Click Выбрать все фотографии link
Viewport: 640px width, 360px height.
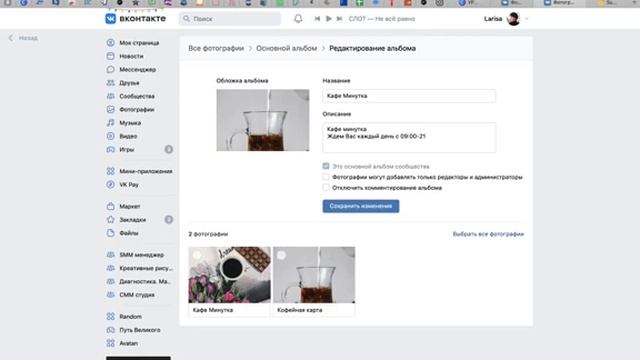(488, 234)
